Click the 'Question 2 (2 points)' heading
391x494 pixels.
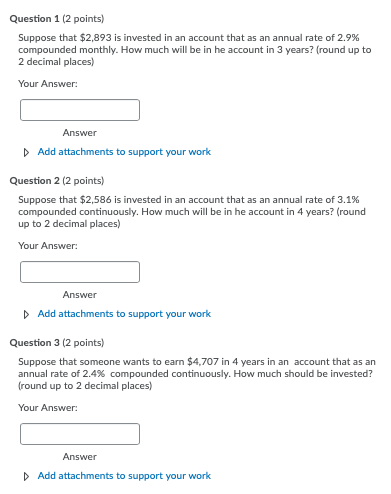(57, 181)
